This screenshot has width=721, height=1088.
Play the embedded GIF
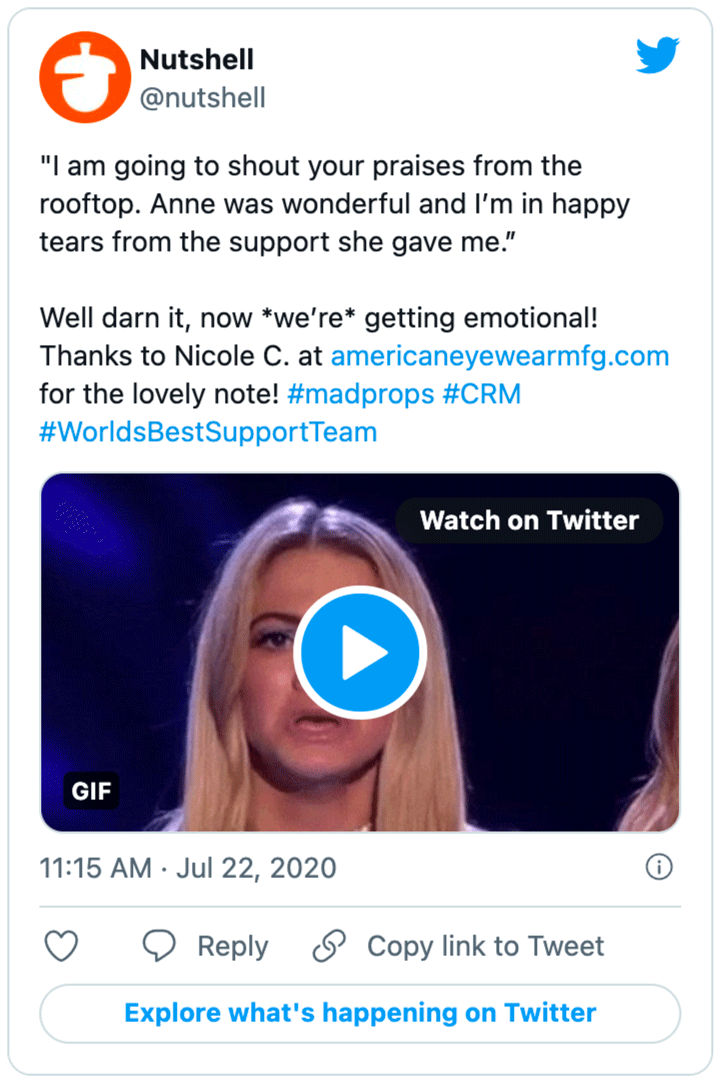pos(362,651)
